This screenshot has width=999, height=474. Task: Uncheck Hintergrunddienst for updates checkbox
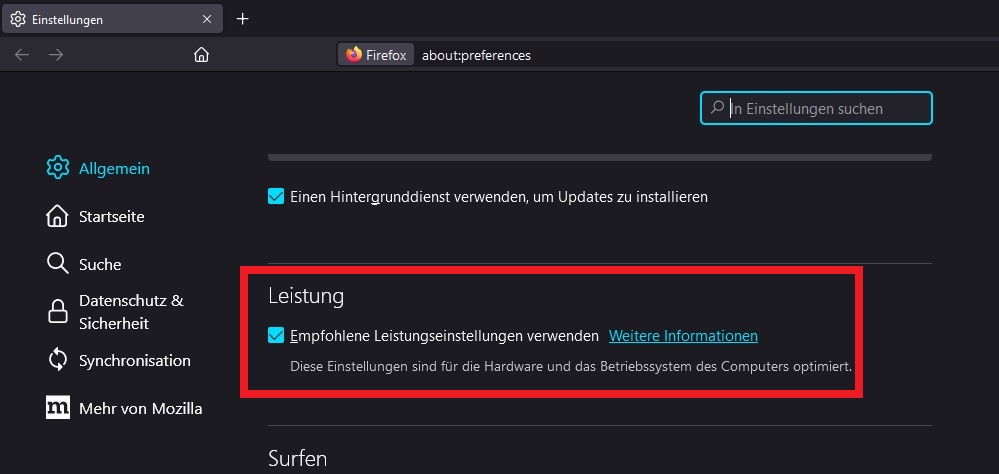[x=276, y=197]
